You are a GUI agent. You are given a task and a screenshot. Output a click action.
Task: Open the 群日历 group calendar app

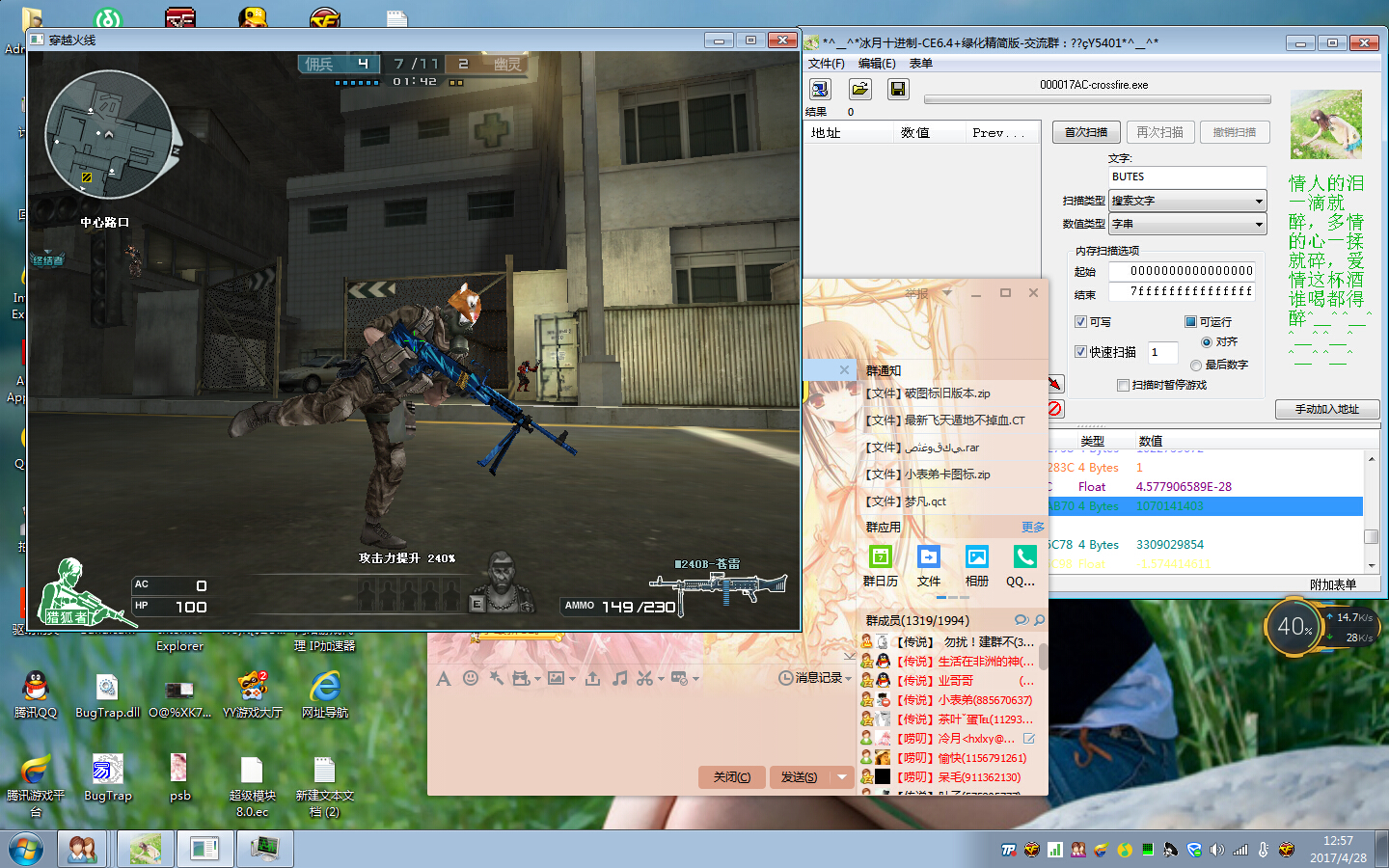(880, 565)
